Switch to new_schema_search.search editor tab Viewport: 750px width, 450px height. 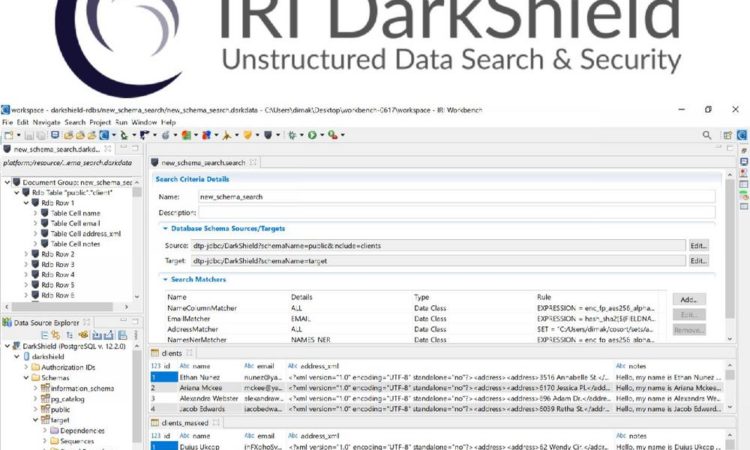[x=203, y=163]
